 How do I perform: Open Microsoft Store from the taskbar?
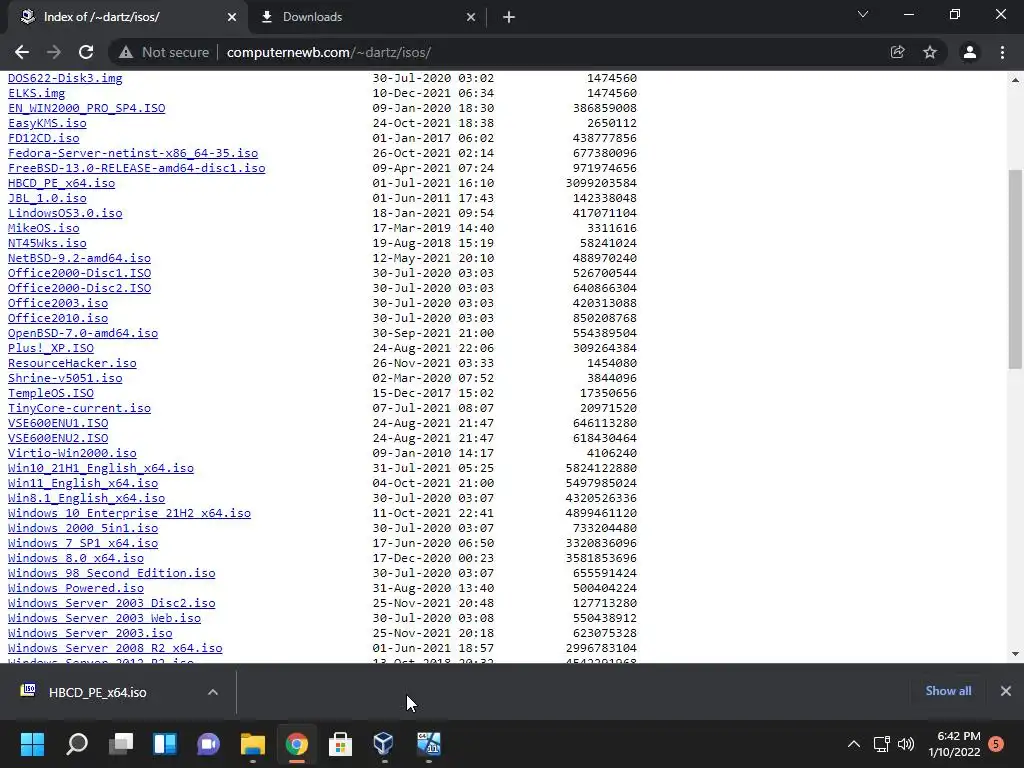pos(340,744)
